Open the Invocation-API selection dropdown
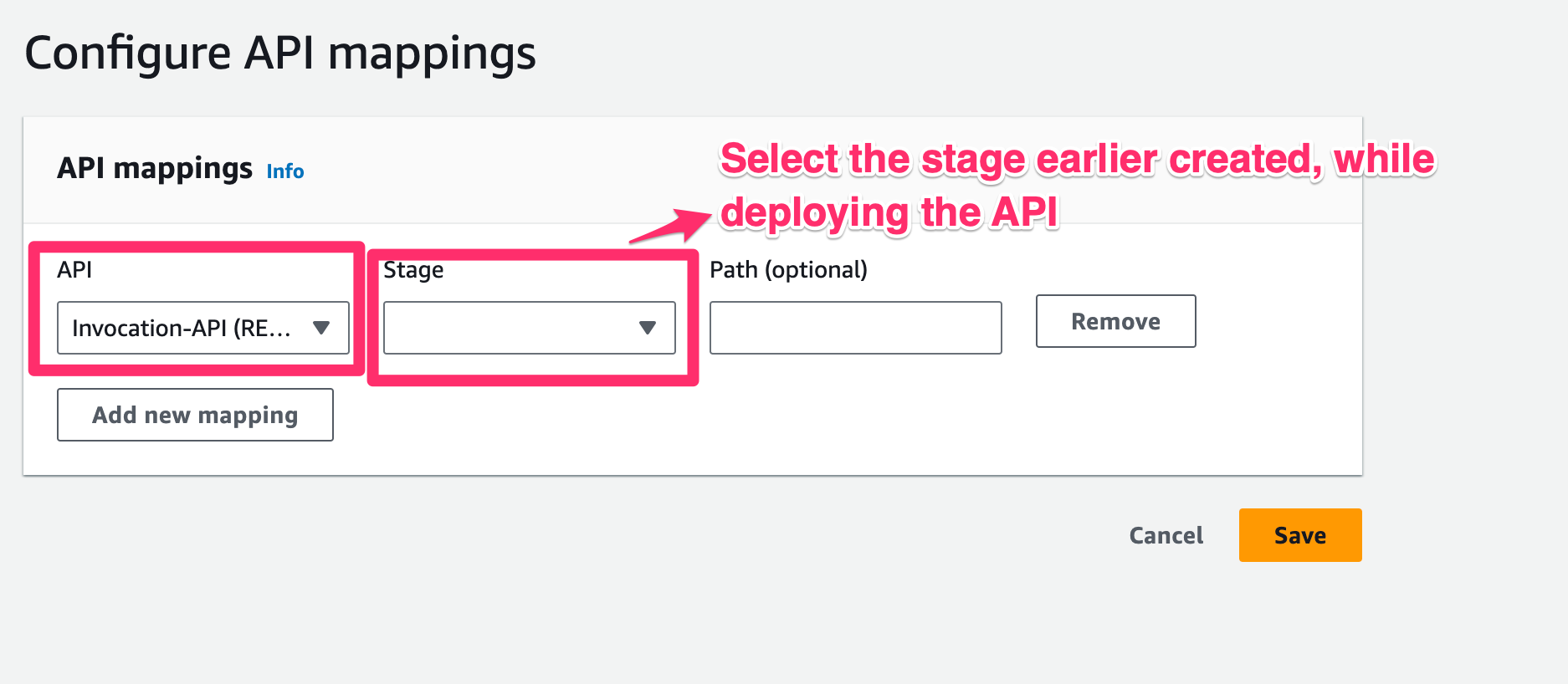The height and width of the screenshot is (684, 1568). [x=202, y=328]
